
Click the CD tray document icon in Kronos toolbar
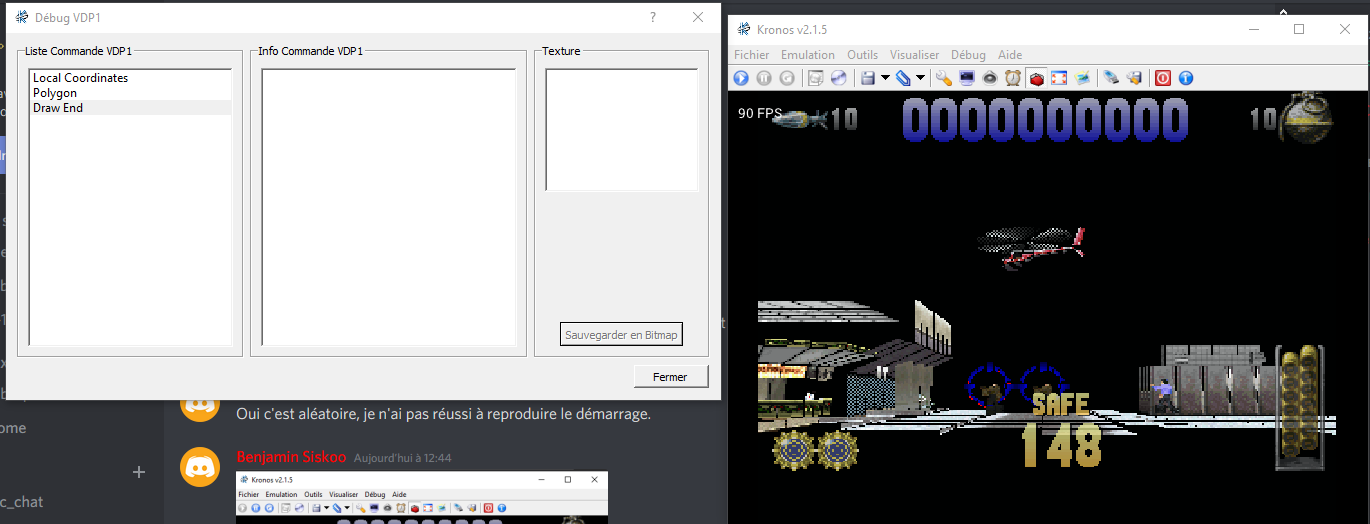(x=815, y=78)
